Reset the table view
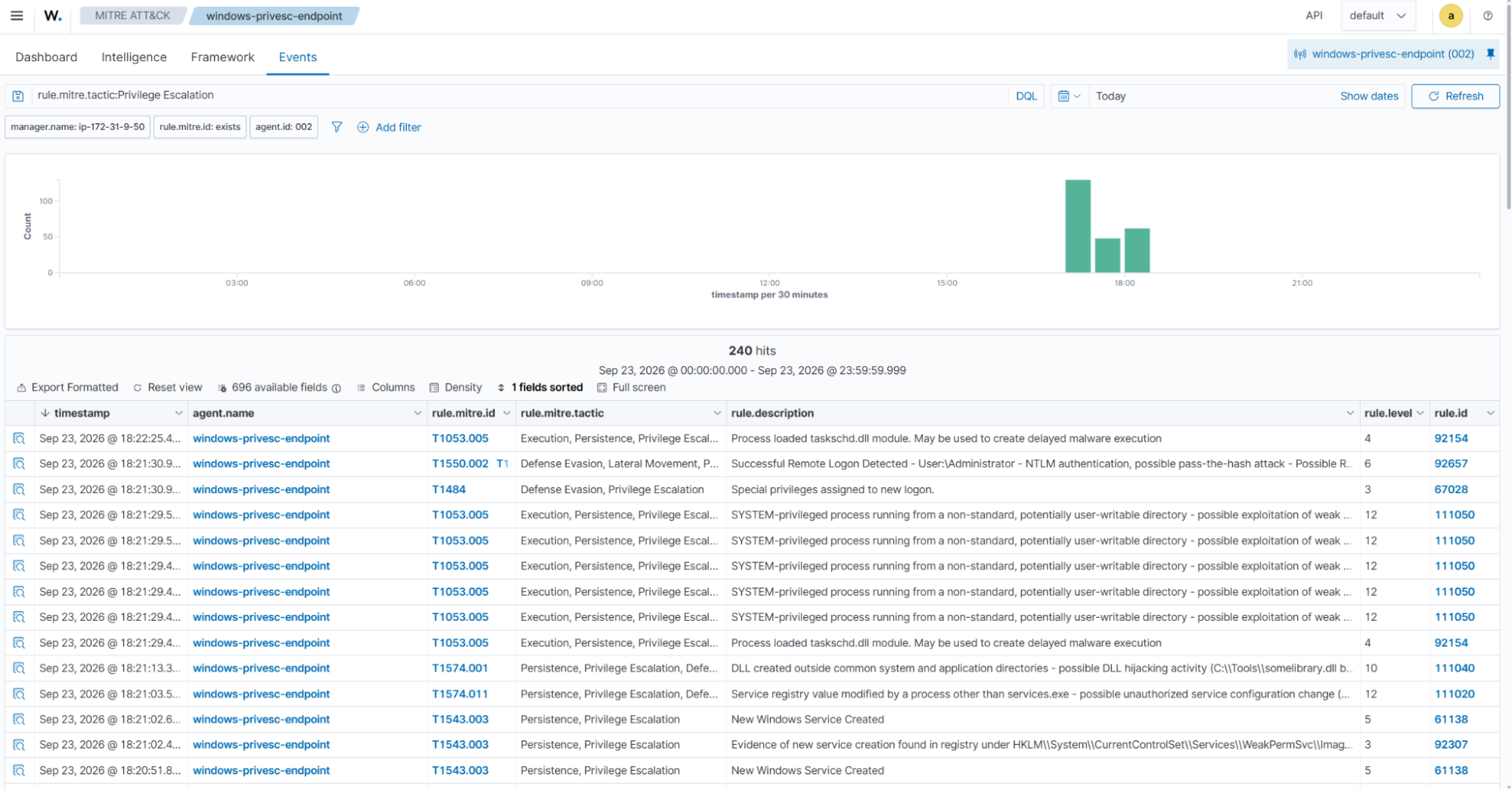1512x791 pixels. point(168,387)
